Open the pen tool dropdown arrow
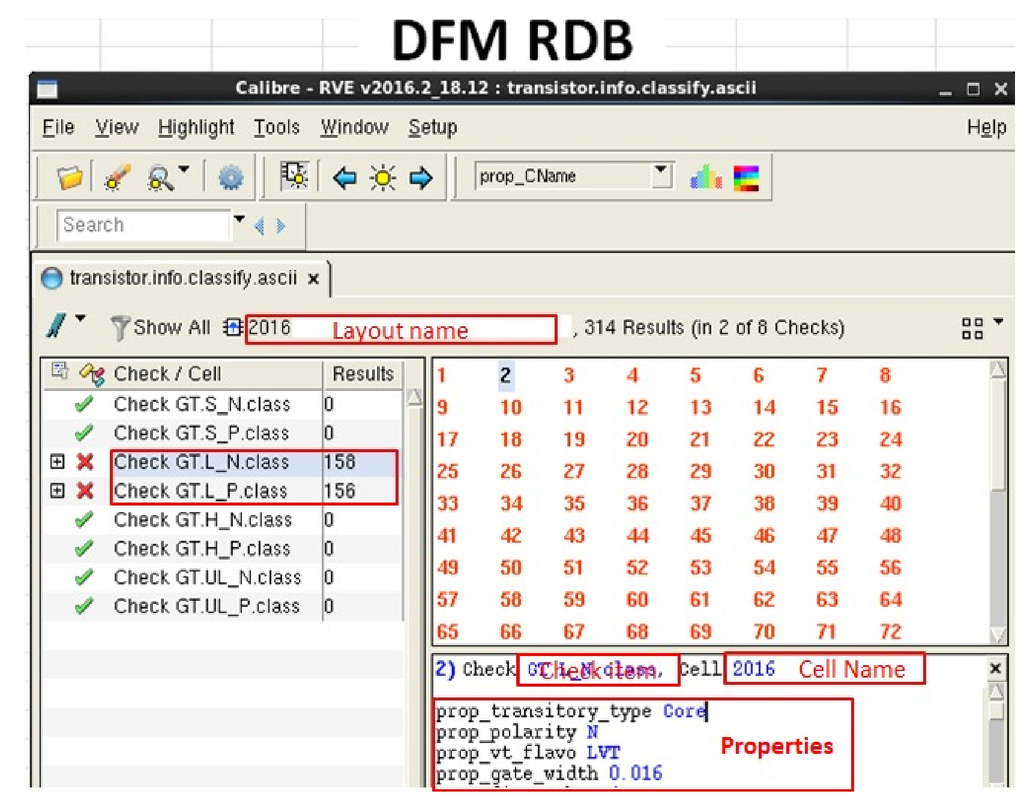 pyautogui.click(x=80, y=319)
